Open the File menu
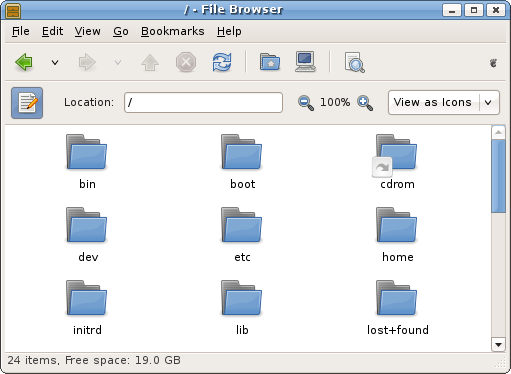The width and height of the screenshot is (511, 374). click(21, 31)
